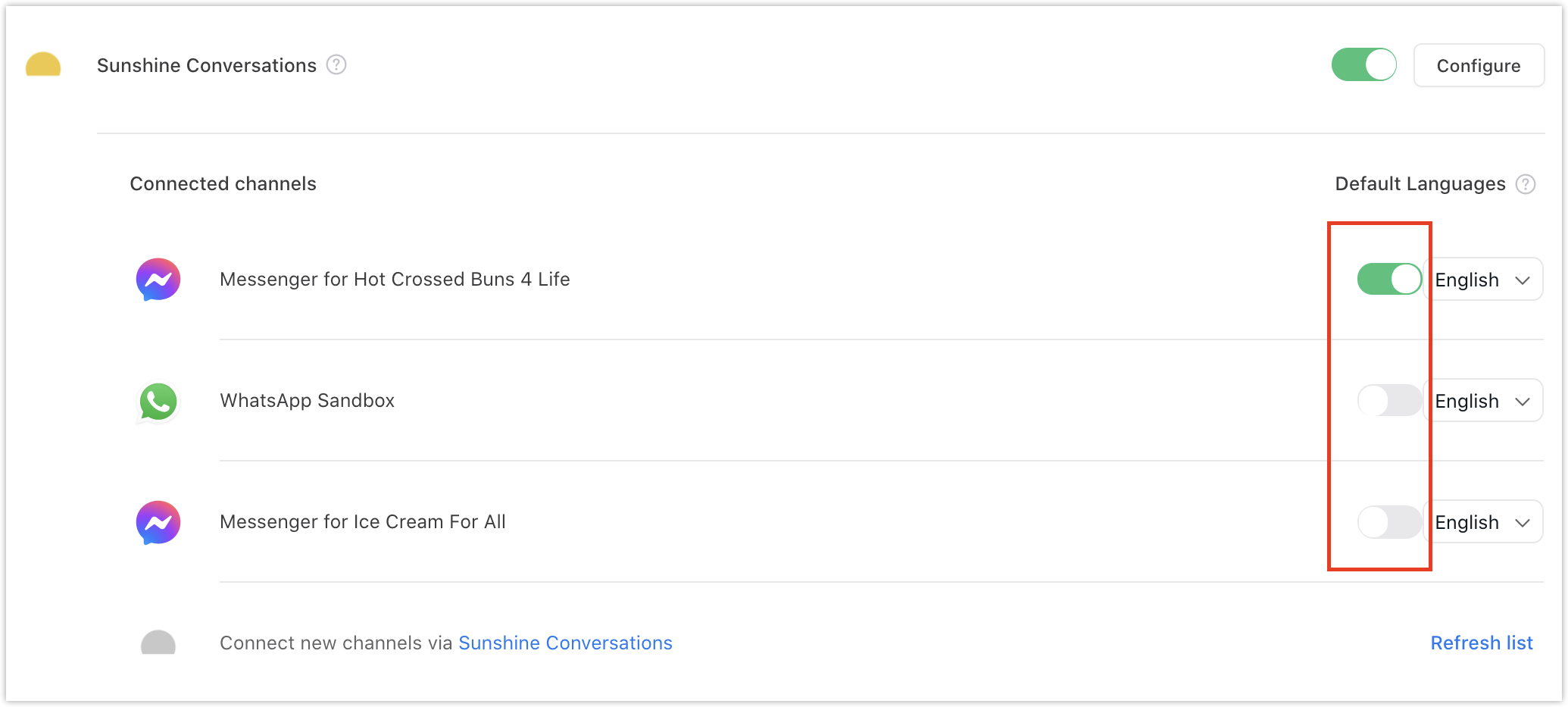Viewport: 1568px width, 707px height.
Task: Open the Sunshine Conversations help tooltip
Action: click(x=336, y=65)
